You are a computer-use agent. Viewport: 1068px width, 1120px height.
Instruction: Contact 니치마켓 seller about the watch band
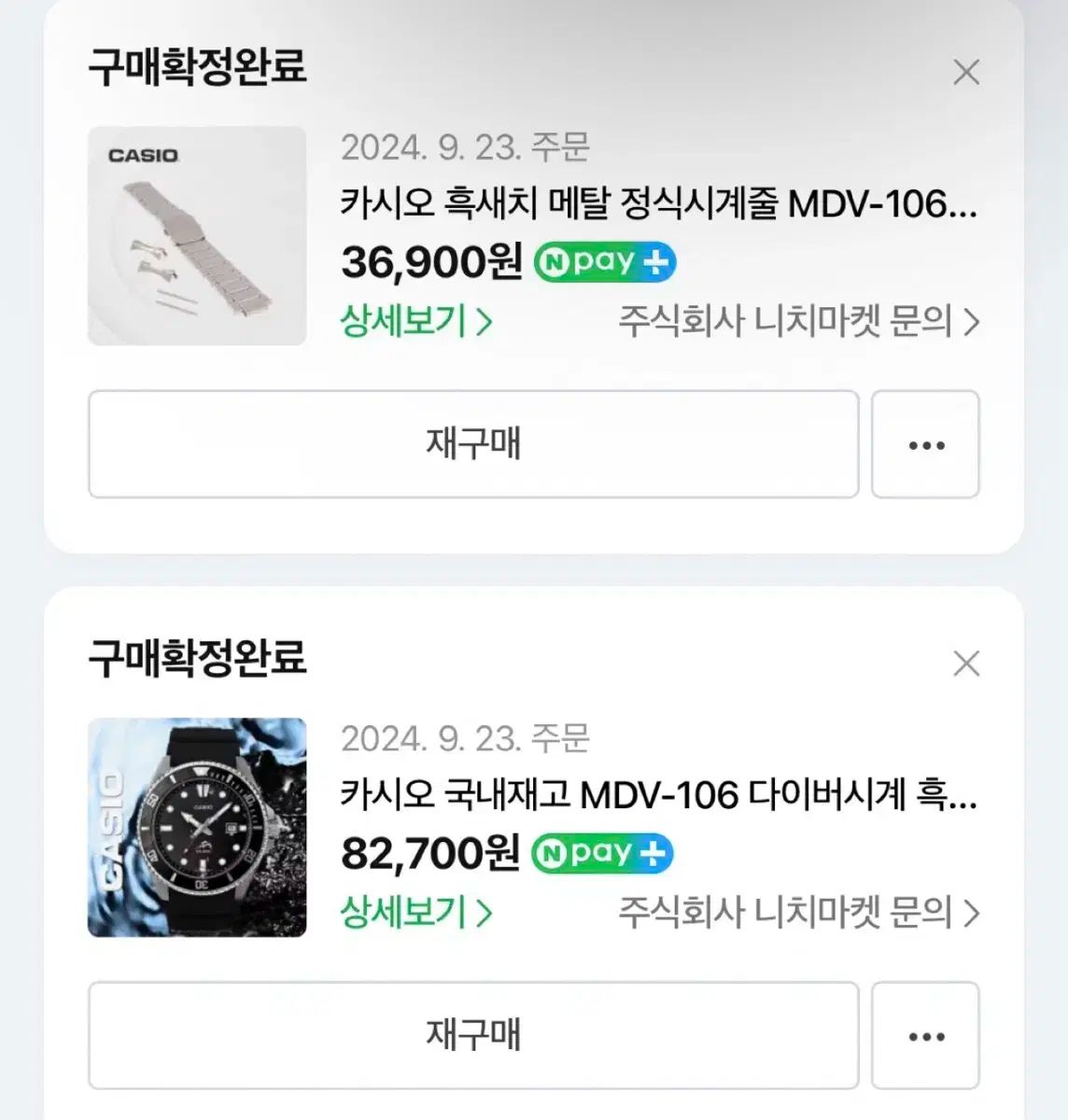(x=798, y=322)
